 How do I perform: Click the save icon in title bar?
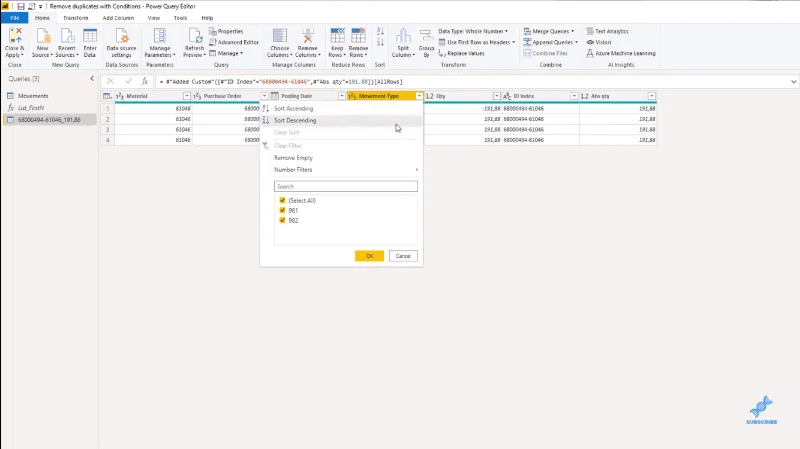21,6
